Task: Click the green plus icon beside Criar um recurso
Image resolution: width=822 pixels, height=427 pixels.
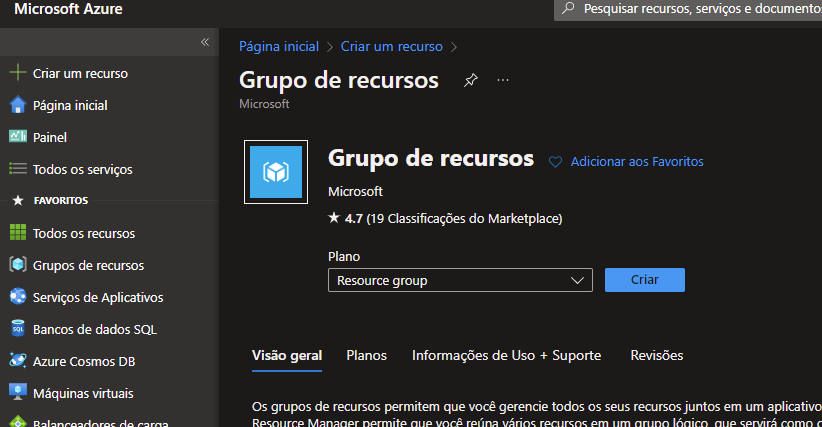Action: click(18, 72)
